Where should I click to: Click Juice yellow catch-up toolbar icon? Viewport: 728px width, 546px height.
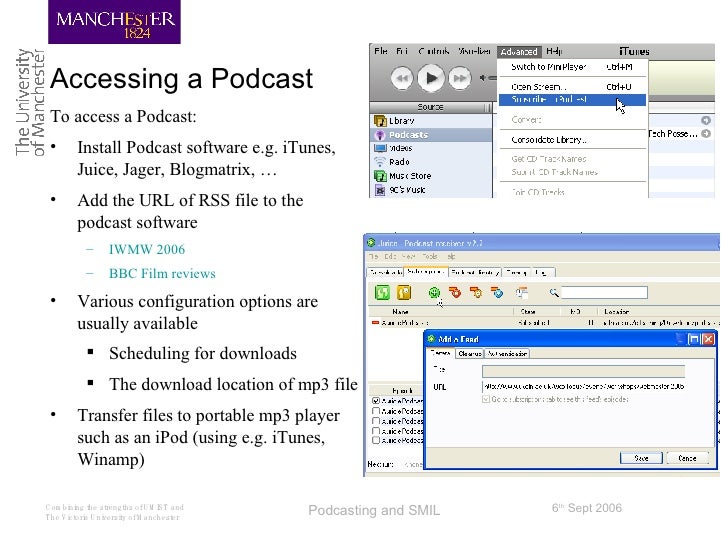pos(404,292)
